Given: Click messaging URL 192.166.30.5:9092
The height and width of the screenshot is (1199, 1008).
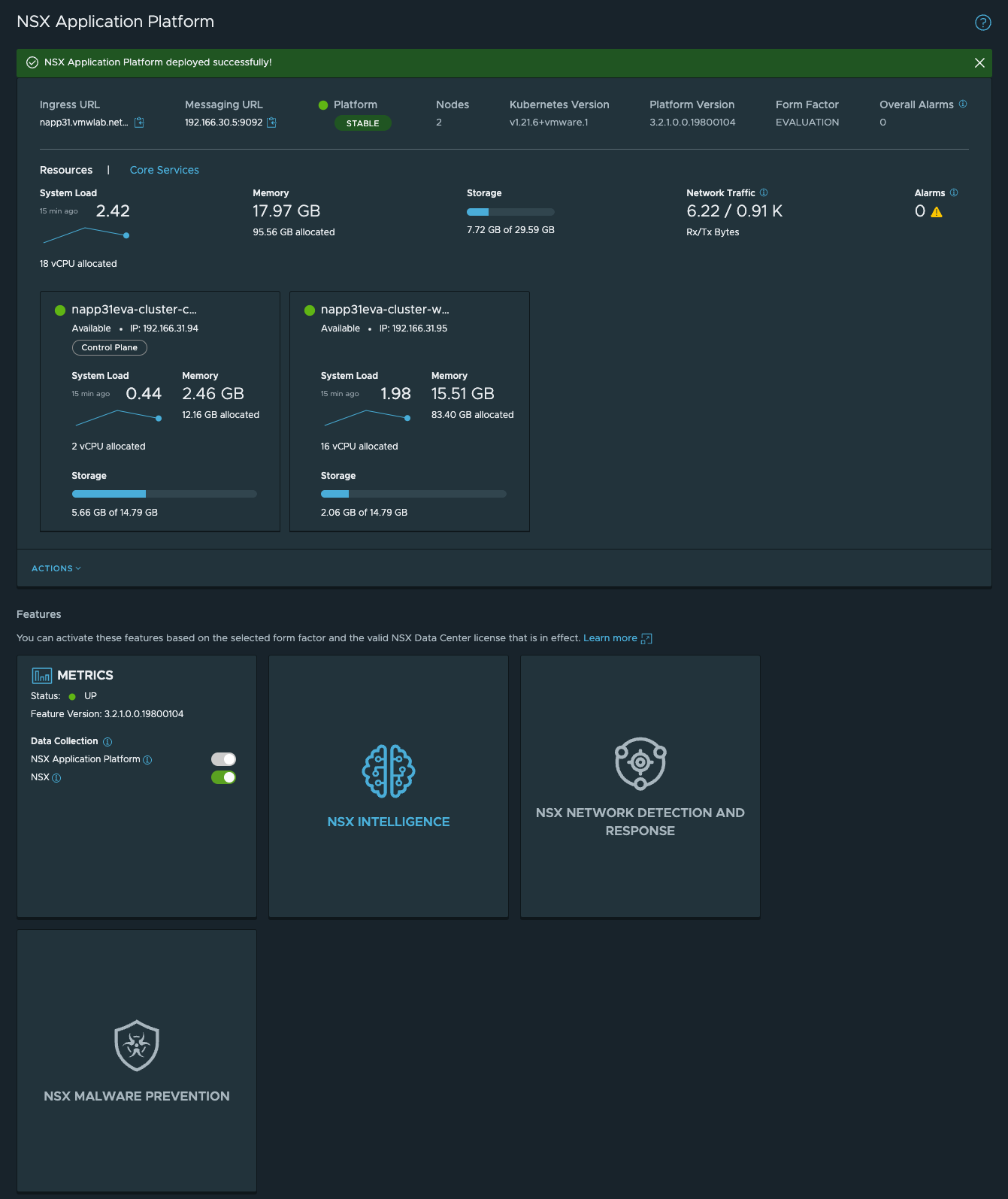Looking at the screenshot, I should (224, 123).
